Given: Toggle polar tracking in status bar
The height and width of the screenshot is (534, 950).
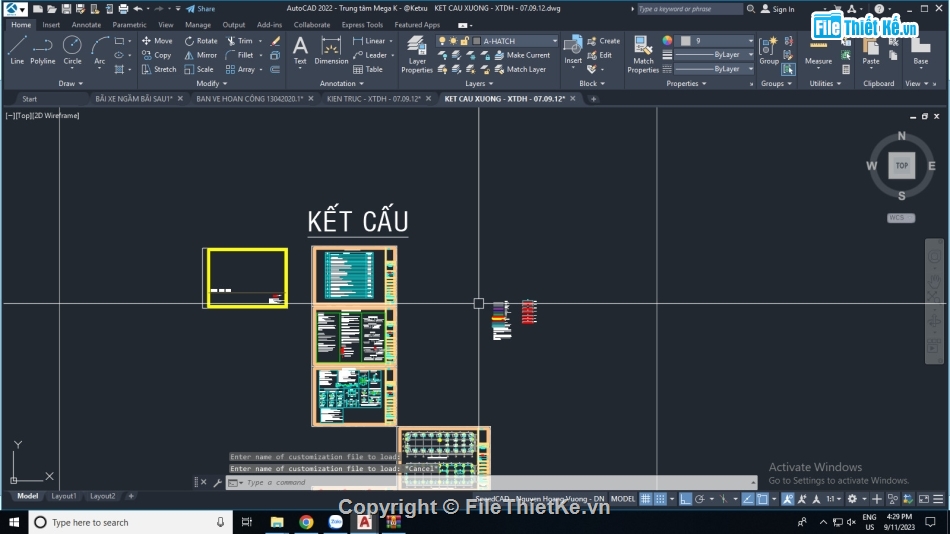Looking at the screenshot, I should tap(700, 499).
